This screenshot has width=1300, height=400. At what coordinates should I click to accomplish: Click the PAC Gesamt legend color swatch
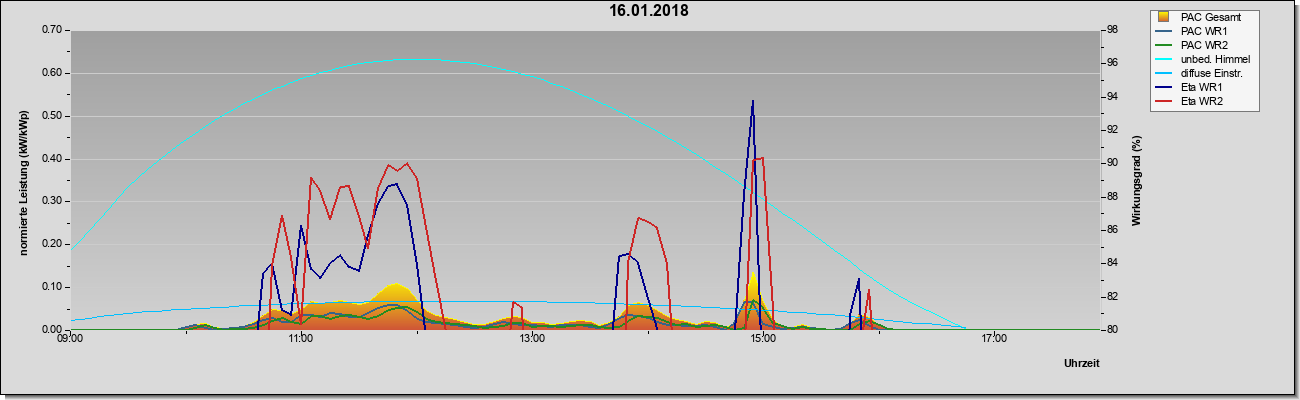(x=1162, y=17)
